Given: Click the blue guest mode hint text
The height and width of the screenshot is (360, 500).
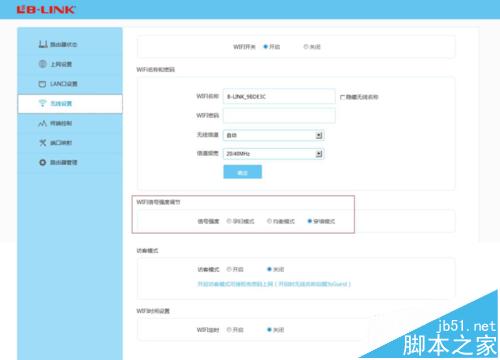Looking at the screenshot, I should pyautogui.click(x=274, y=284).
